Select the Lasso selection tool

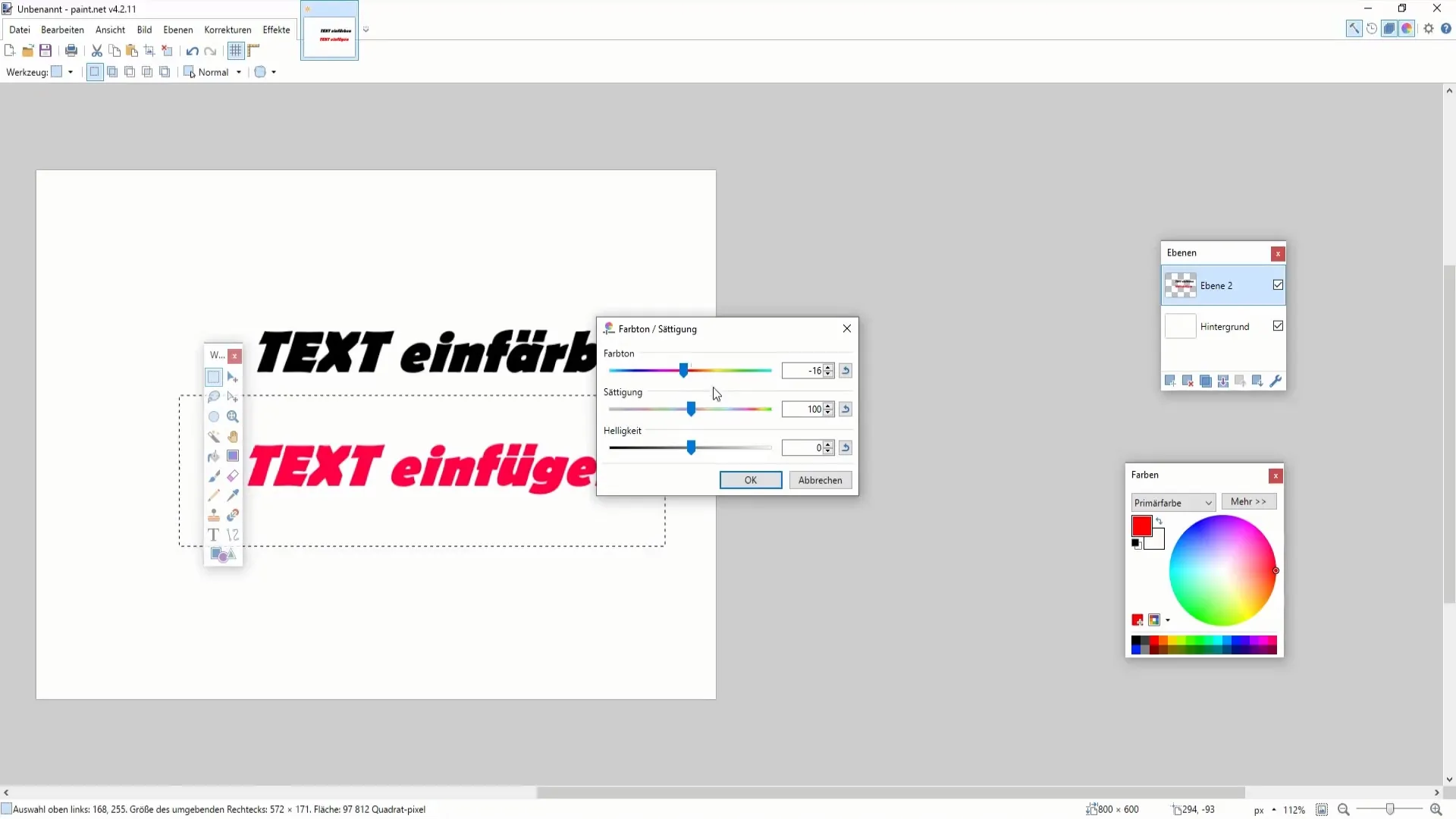[x=213, y=398]
